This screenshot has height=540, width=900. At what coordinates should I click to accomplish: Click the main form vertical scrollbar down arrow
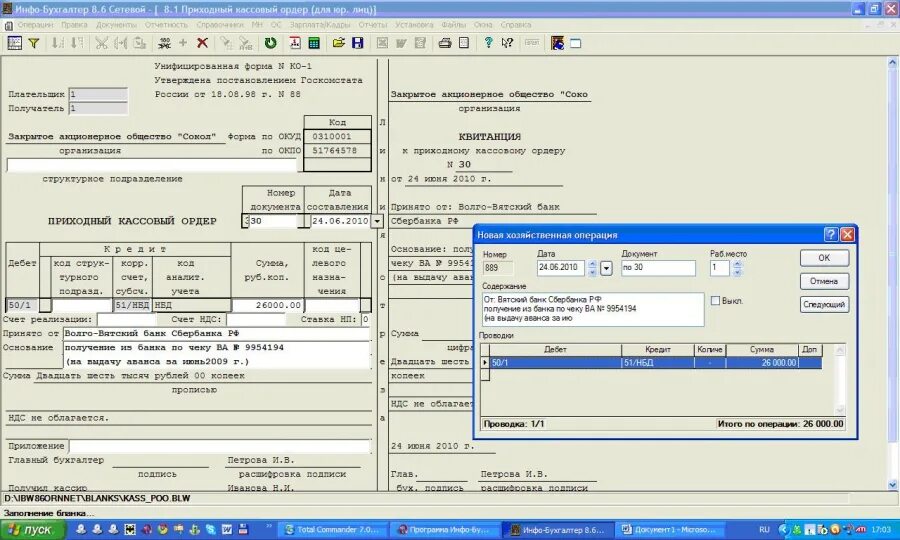click(893, 485)
